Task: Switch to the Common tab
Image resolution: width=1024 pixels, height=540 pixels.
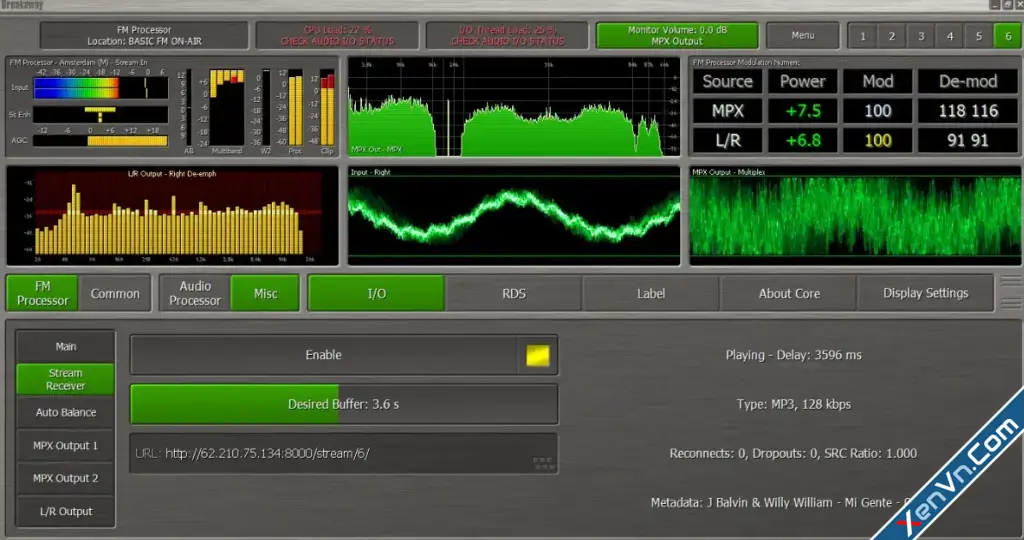Action: [115, 293]
